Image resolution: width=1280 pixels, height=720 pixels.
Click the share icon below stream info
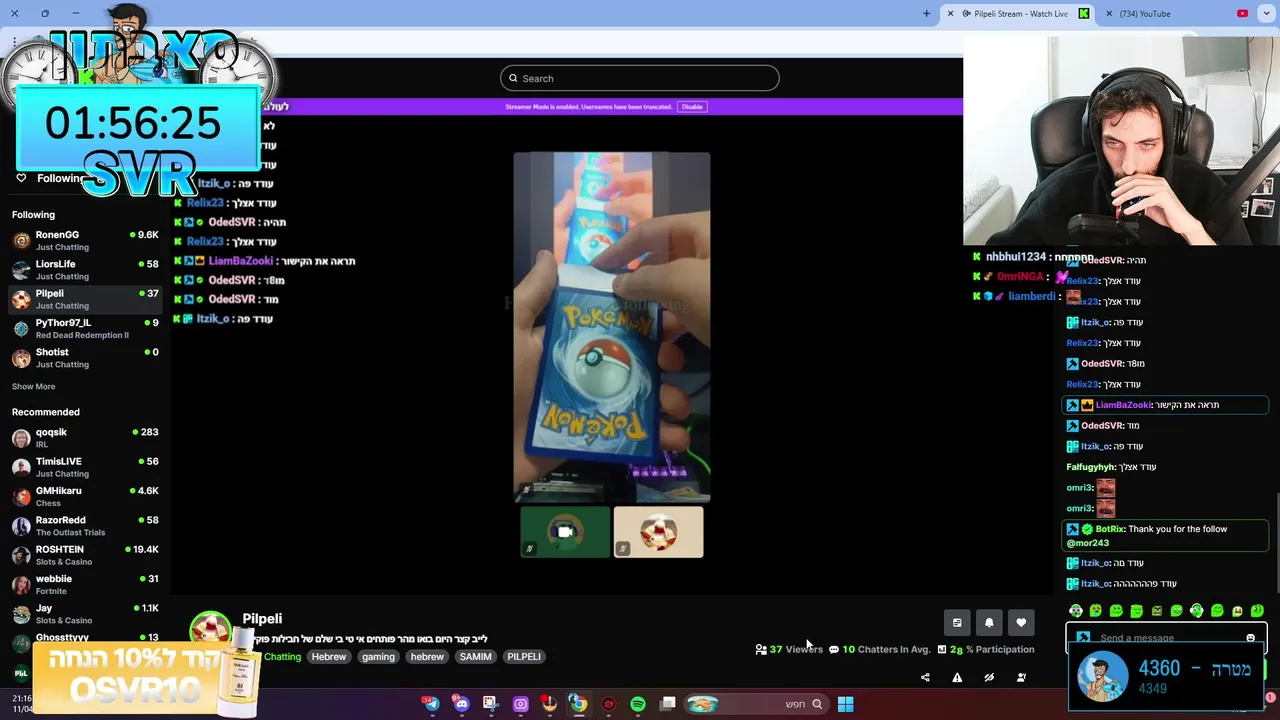925,677
